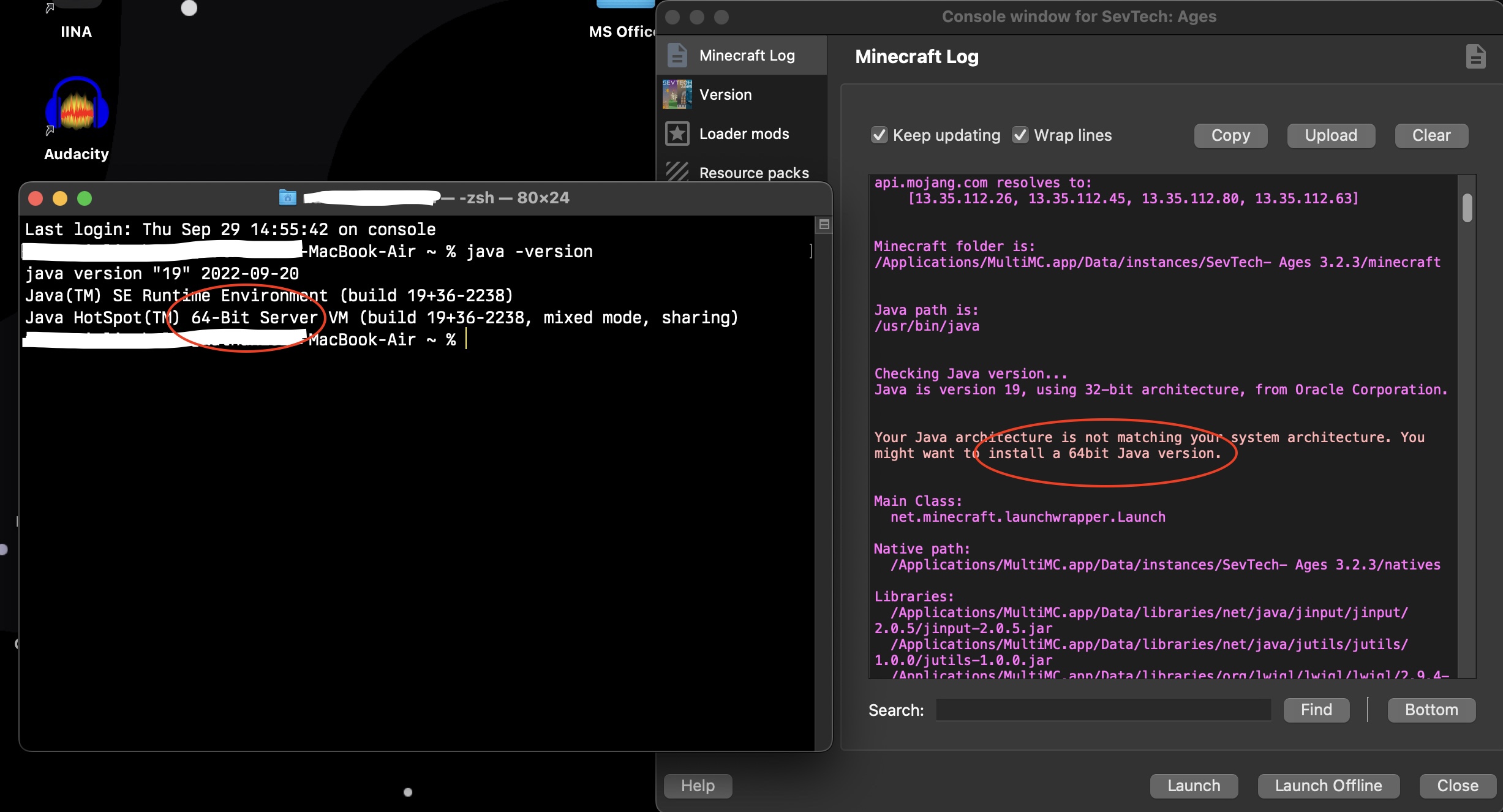Jump to Bottom of the log
This screenshot has height=812, width=1503.
click(1431, 710)
